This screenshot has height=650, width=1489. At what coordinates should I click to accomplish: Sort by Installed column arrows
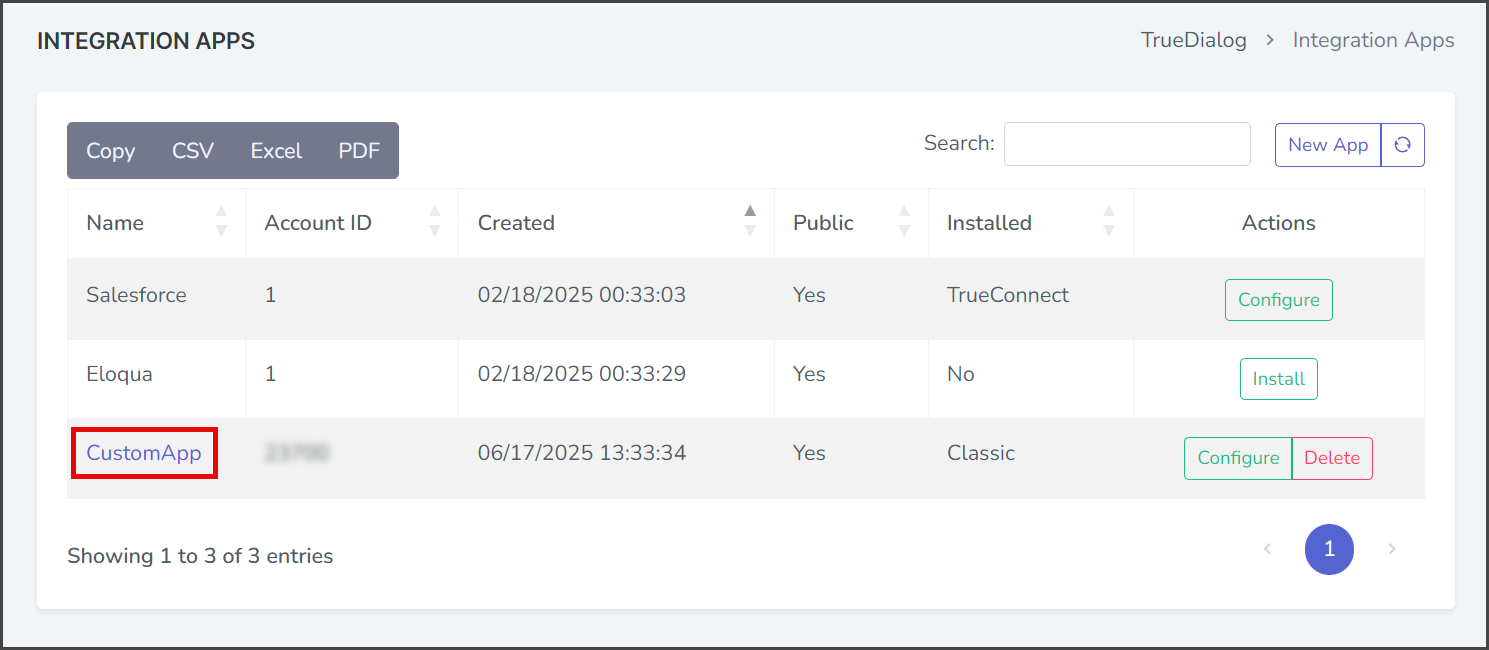click(1108, 221)
